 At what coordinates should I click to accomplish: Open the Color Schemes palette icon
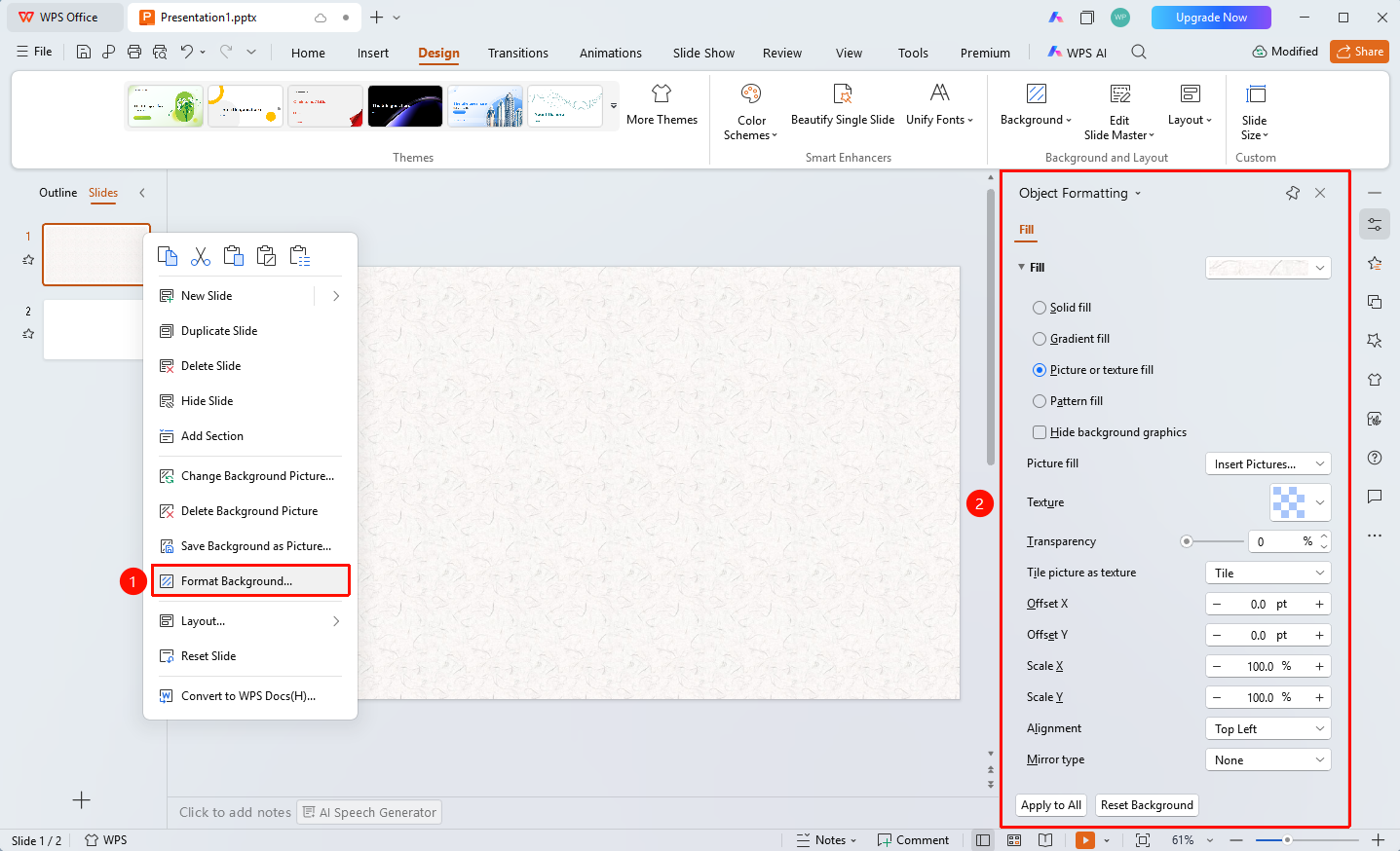point(751,93)
